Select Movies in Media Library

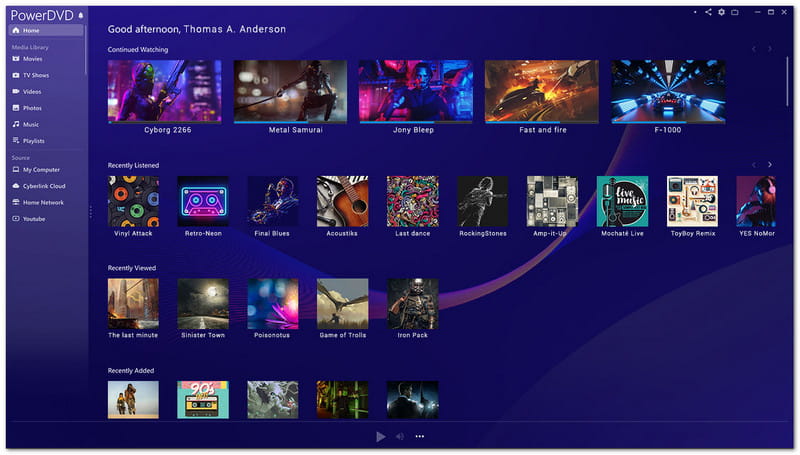[32, 59]
